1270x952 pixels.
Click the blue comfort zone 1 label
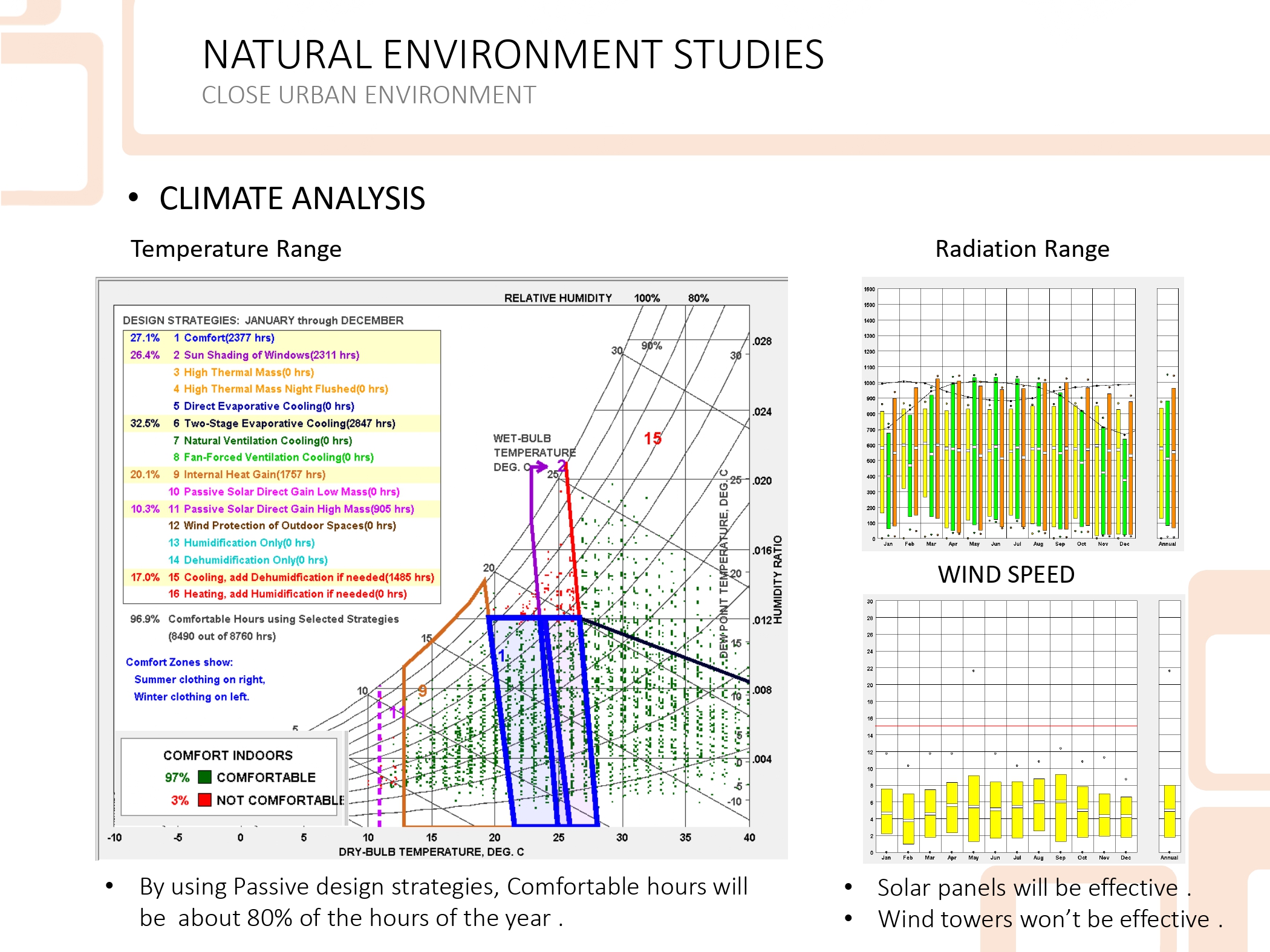point(501,656)
